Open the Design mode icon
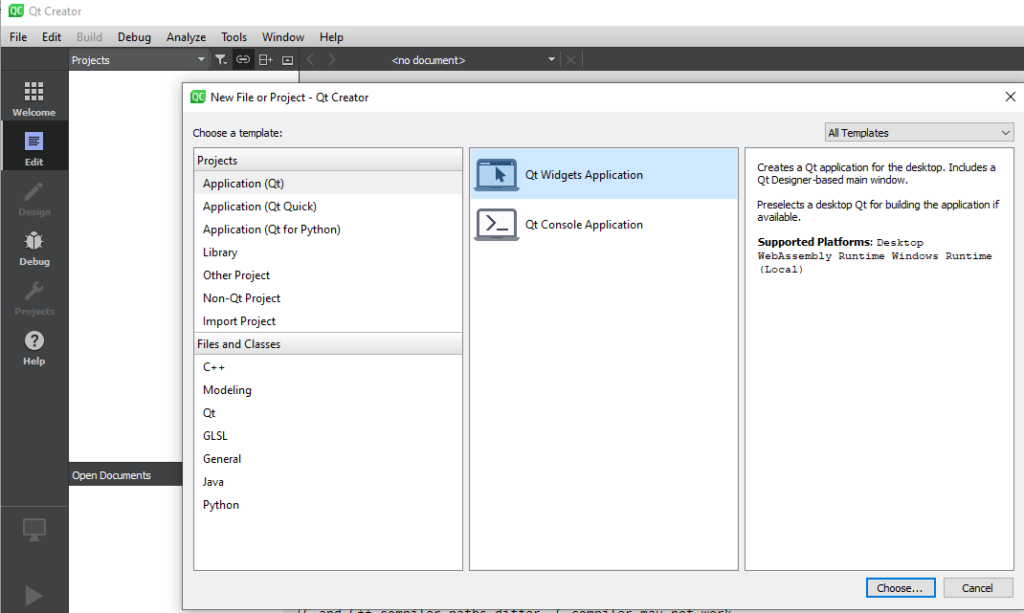 (34, 198)
